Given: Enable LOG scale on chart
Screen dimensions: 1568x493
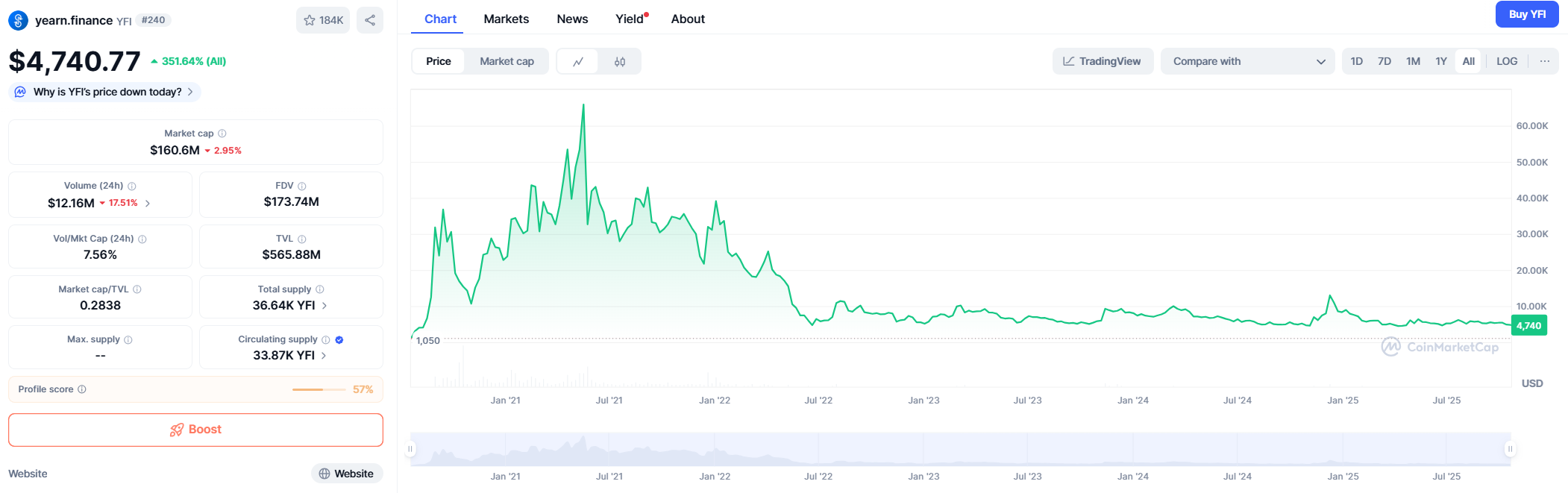Looking at the screenshot, I should 1506,61.
